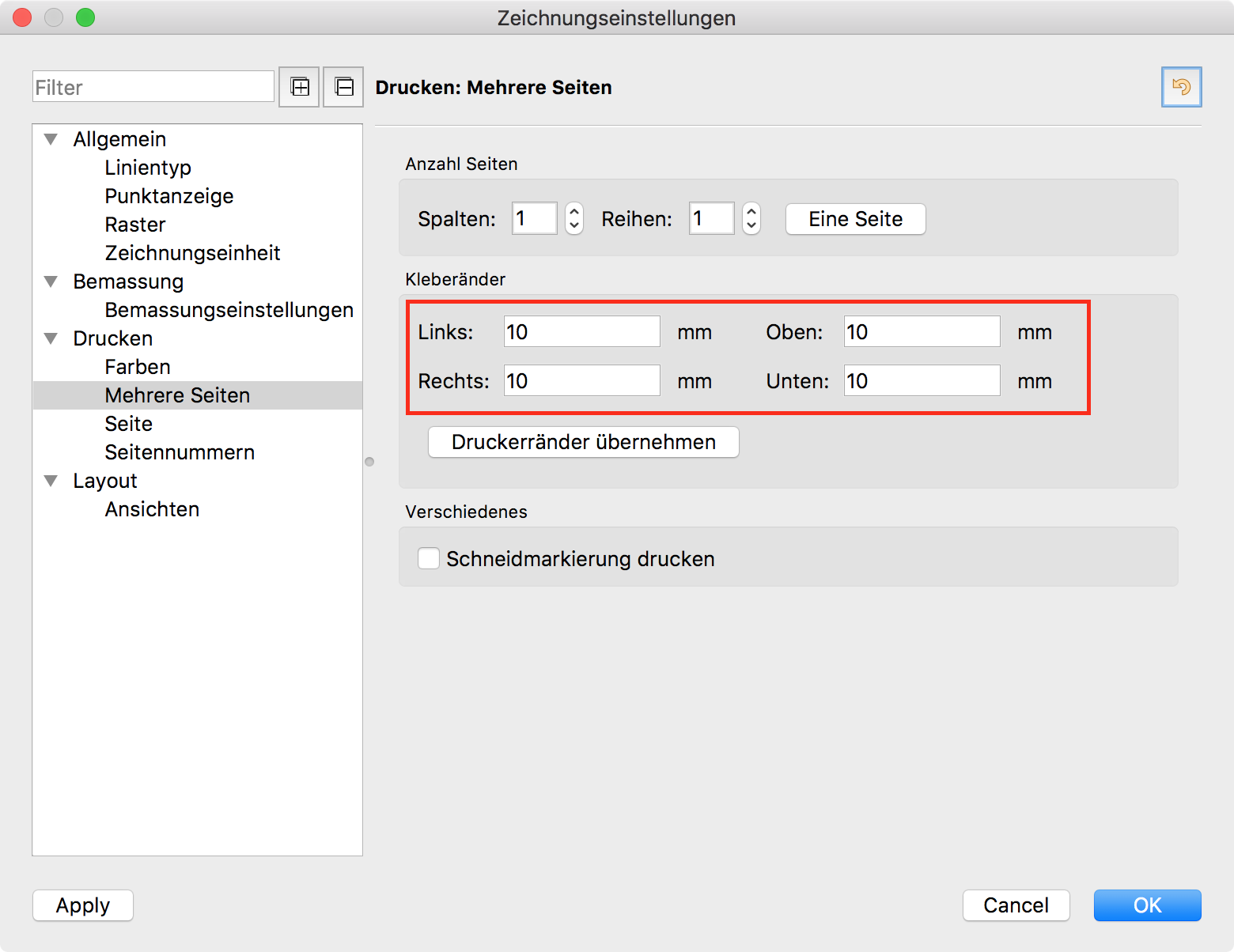Collapse the Drucken tree section

pos(51,338)
